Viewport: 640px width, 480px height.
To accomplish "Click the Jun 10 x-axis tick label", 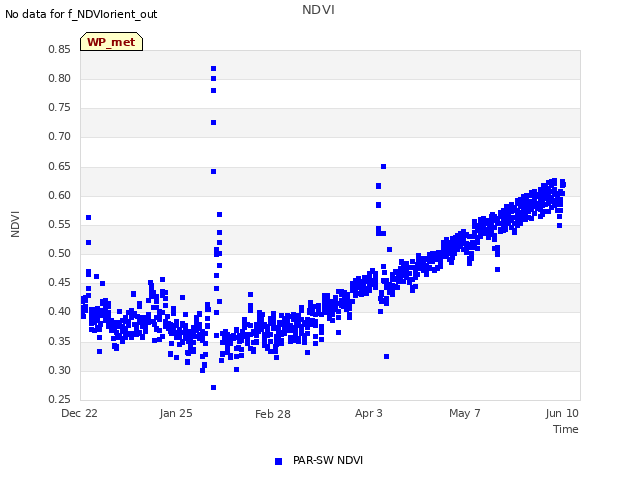I will [562, 413].
